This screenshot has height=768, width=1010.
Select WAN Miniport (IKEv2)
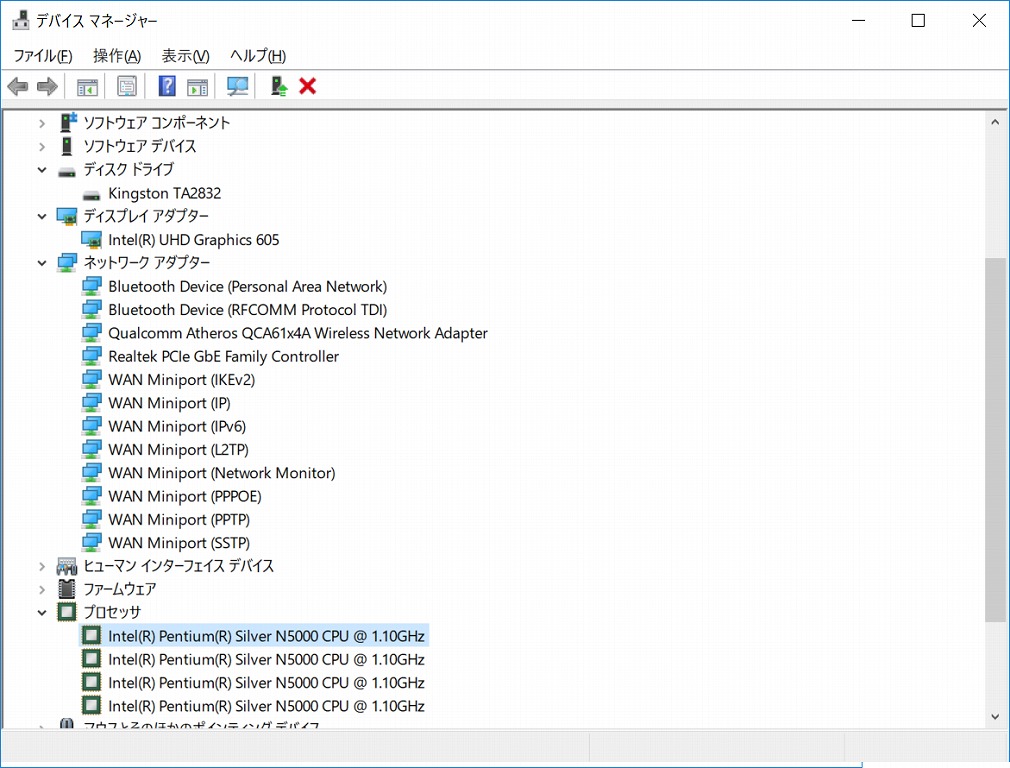(182, 379)
